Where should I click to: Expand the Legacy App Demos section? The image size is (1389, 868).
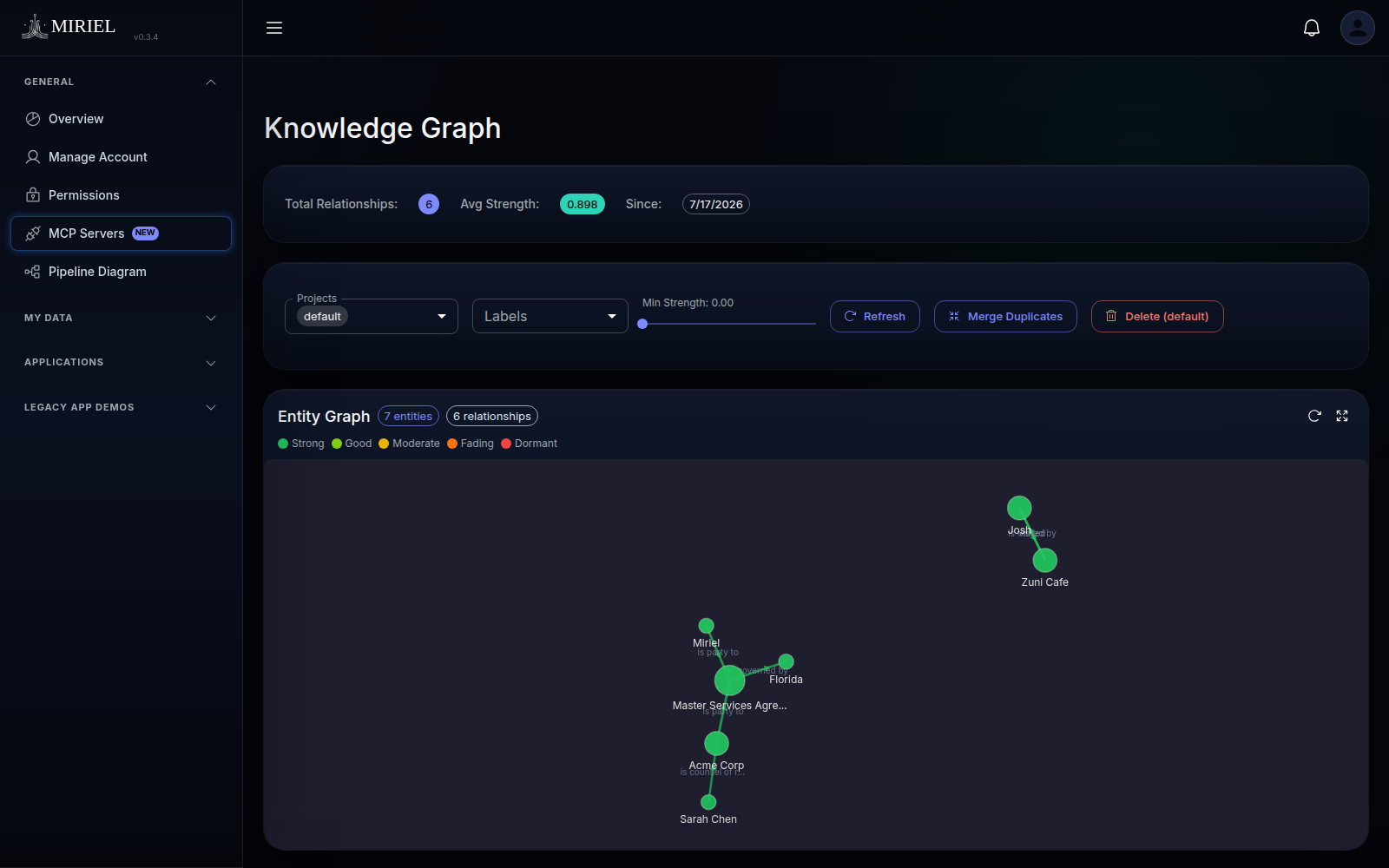tap(121, 407)
